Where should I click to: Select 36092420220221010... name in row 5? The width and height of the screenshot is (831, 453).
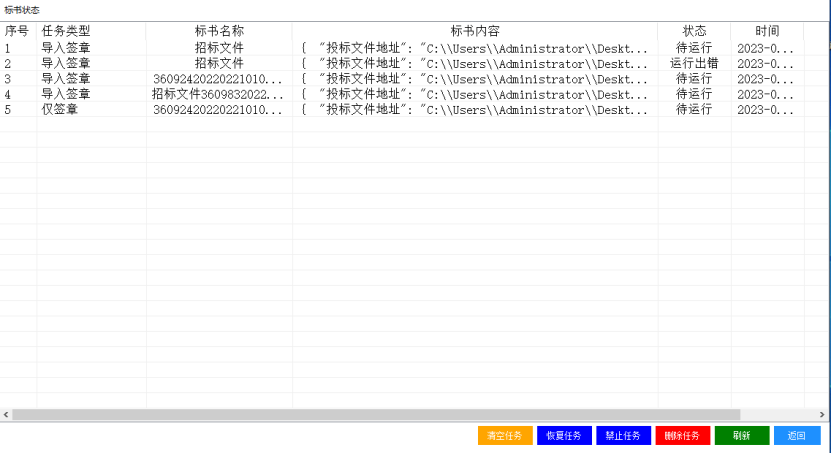click(x=218, y=110)
